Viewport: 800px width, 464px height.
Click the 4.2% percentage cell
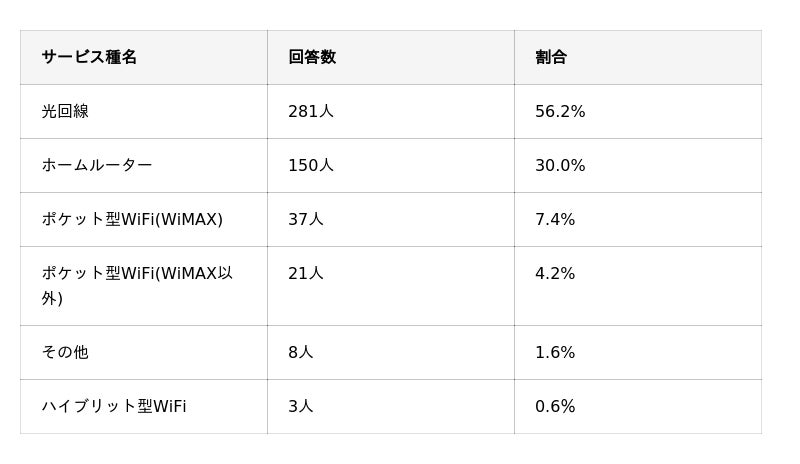coord(555,274)
